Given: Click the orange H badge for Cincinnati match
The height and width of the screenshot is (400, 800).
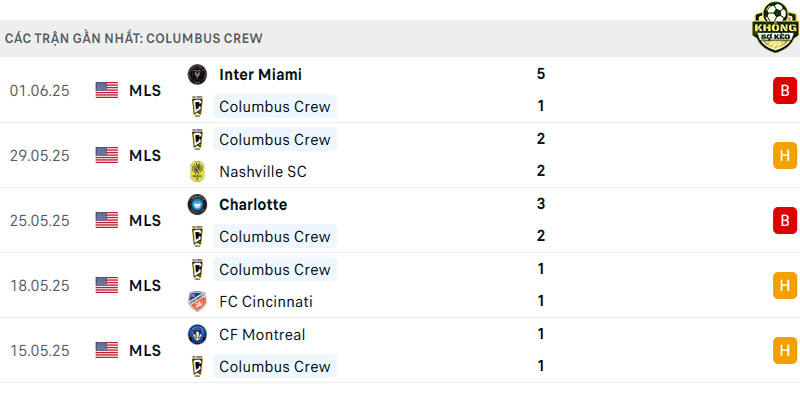Looking at the screenshot, I should (785, 285).
